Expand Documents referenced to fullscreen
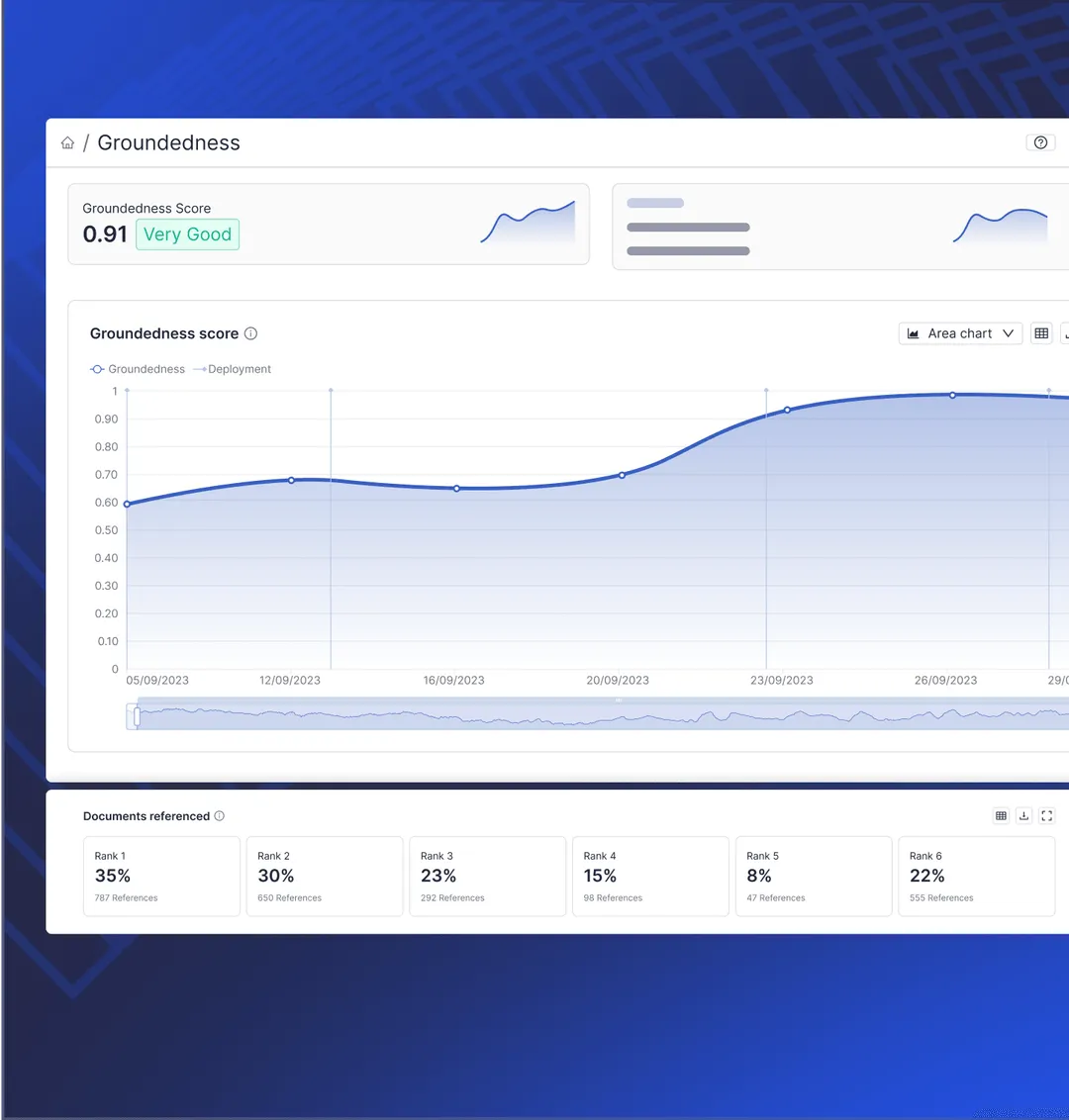Image resolution: width=1069 pixels, height=1120 pixels. (1047, 815)
